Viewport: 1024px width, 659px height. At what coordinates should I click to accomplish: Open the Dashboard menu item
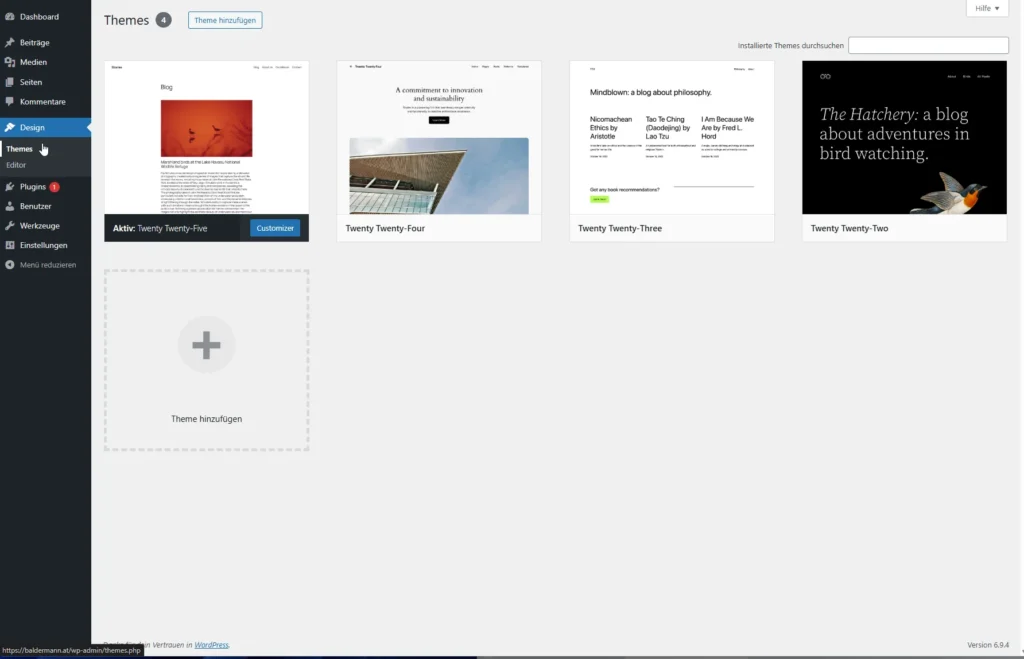click(39, 16)
